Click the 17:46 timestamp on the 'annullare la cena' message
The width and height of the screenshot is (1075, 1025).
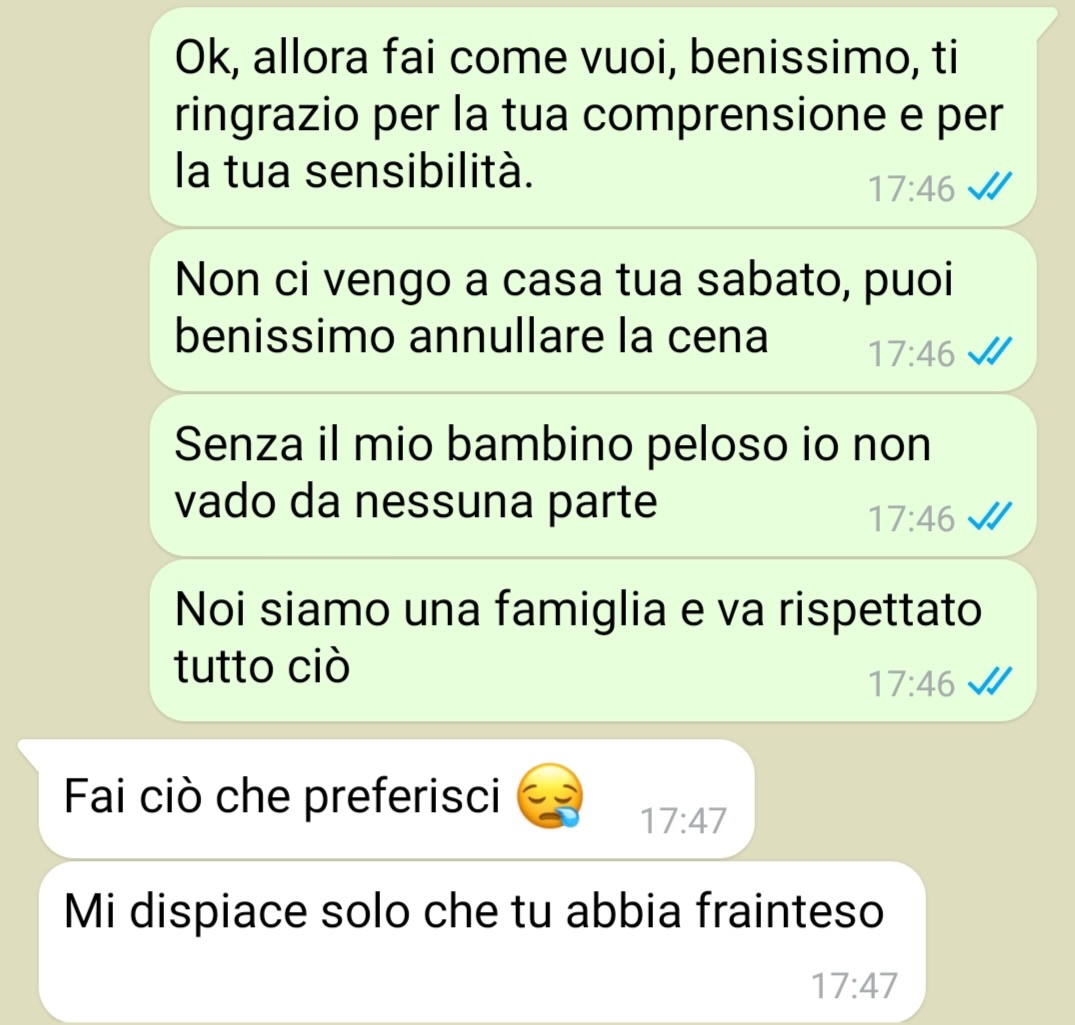tap(911, 354)
